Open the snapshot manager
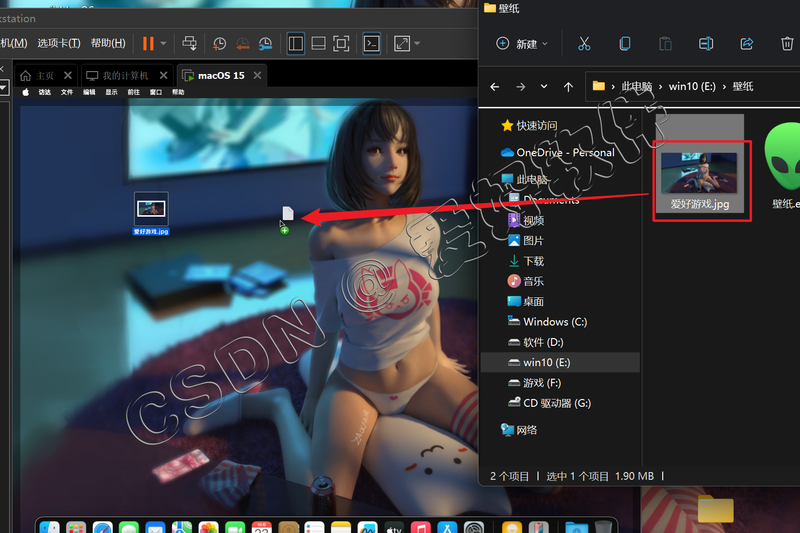Screen dimensions: 800x533 (265, 44)
